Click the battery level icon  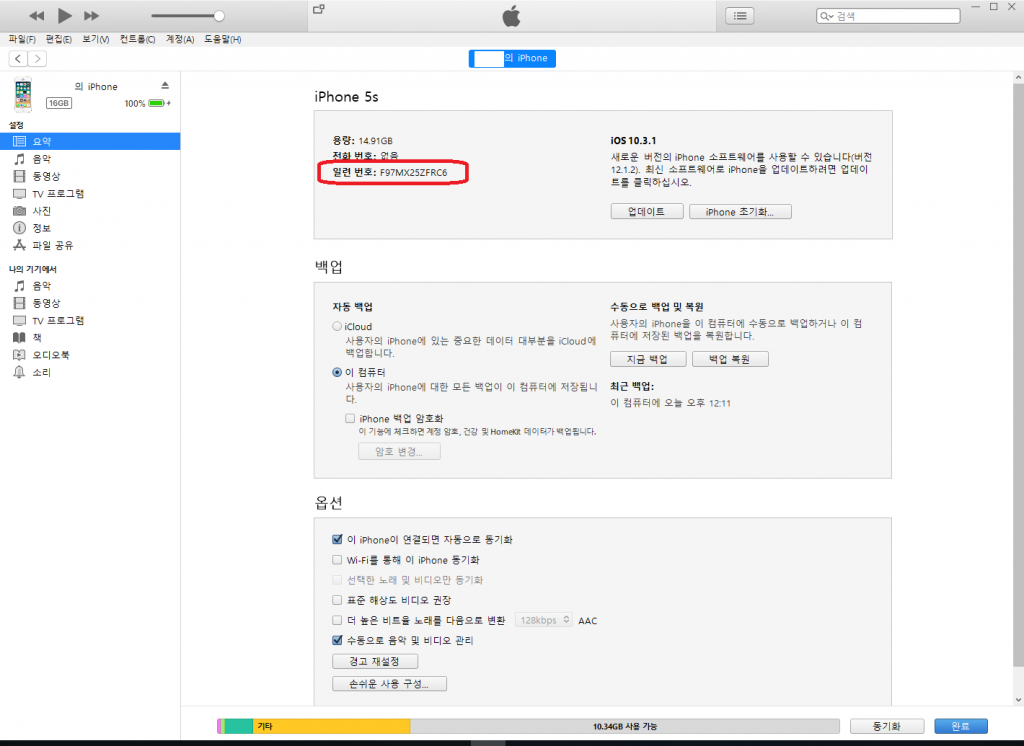tap(157, 103)
